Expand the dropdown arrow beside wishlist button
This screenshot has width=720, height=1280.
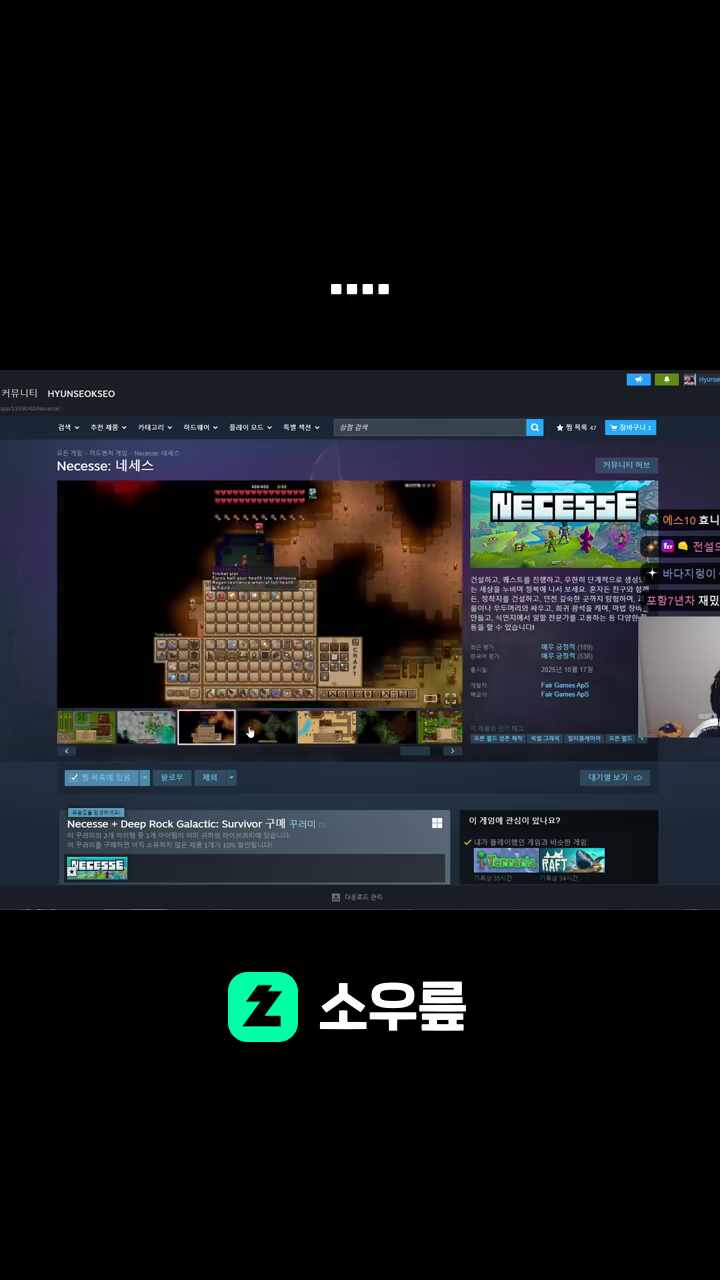point(145,777)
